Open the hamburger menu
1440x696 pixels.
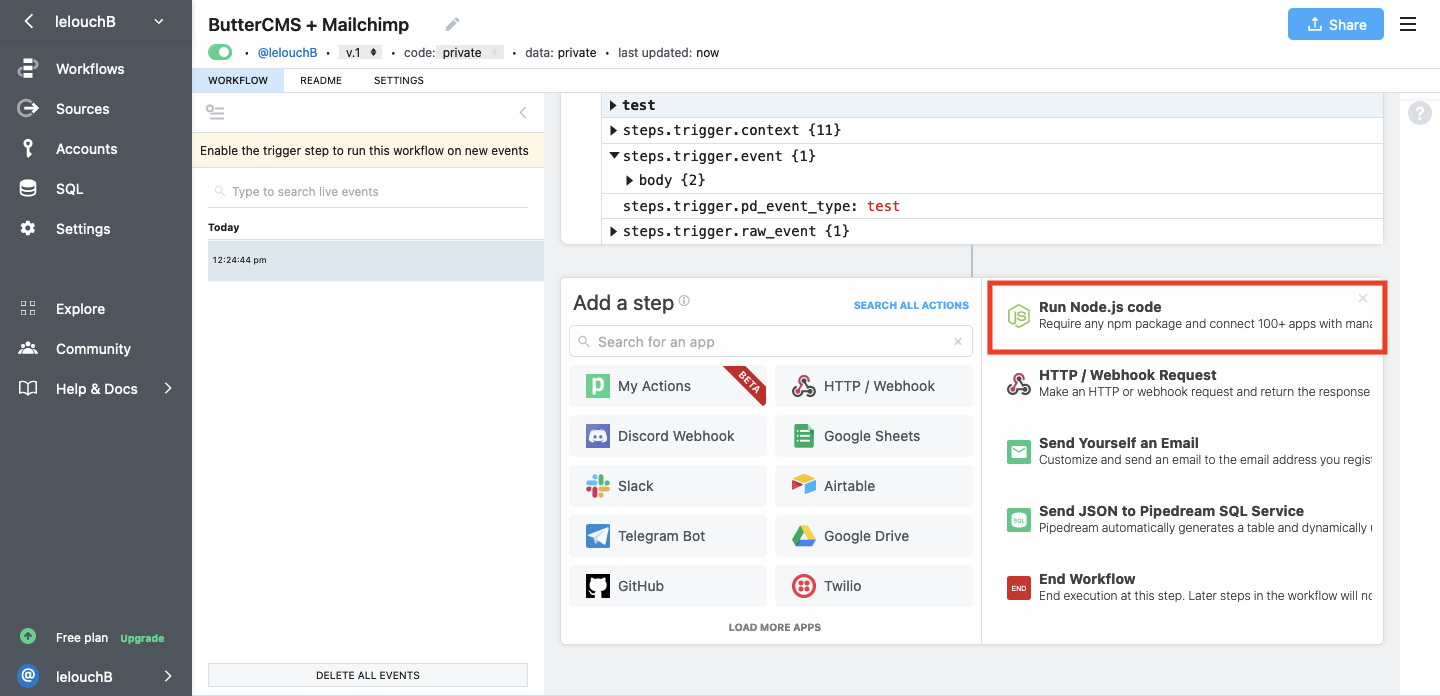(1408, 24)
